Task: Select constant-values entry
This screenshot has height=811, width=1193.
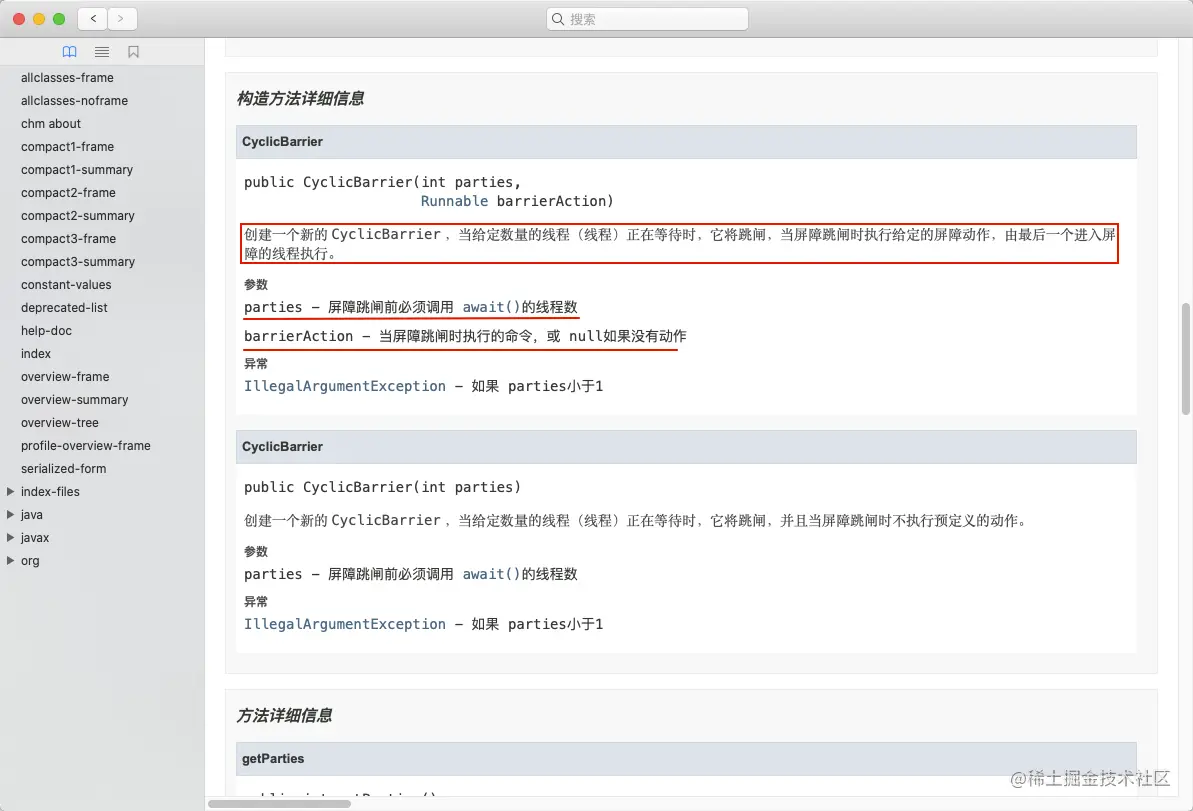Action: 66,285
